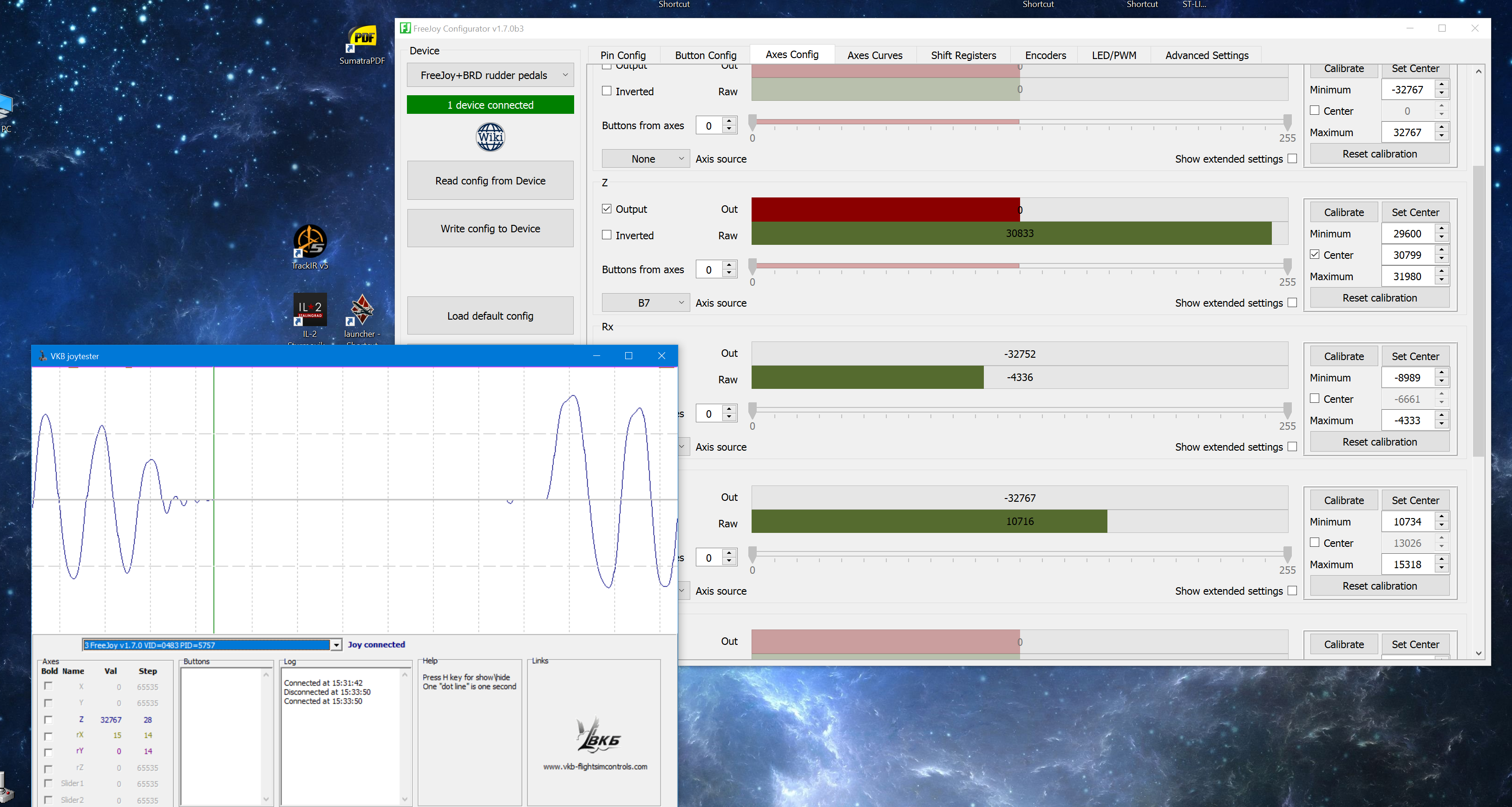Click the VKB joytester title bar icon
This screenshot has height=807, width=1512.
[42, 356]
